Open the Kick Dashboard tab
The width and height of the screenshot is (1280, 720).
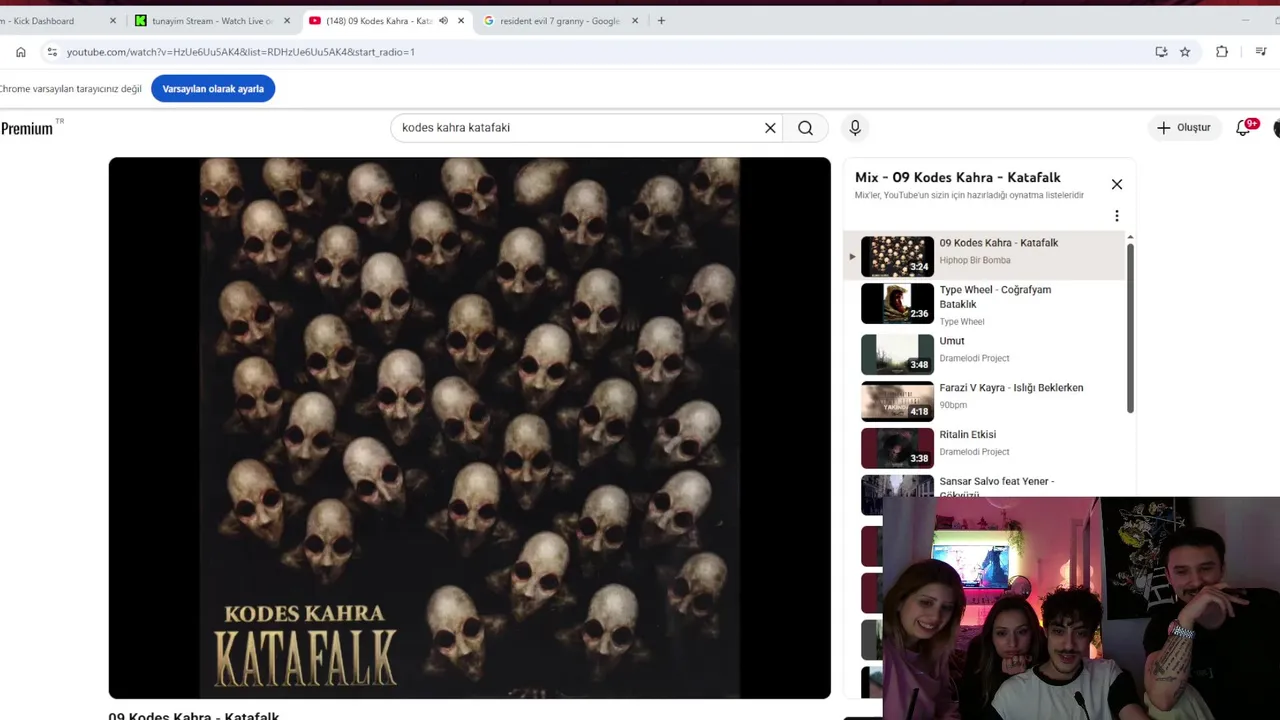pos(50,20)
